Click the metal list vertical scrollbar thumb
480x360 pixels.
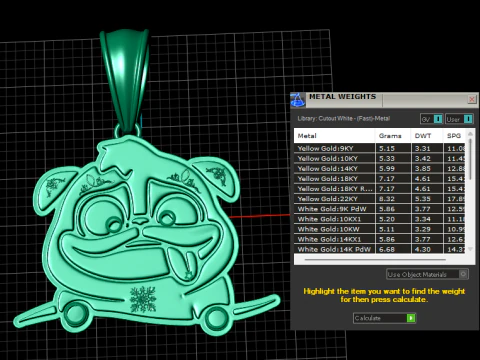point(470,159)
